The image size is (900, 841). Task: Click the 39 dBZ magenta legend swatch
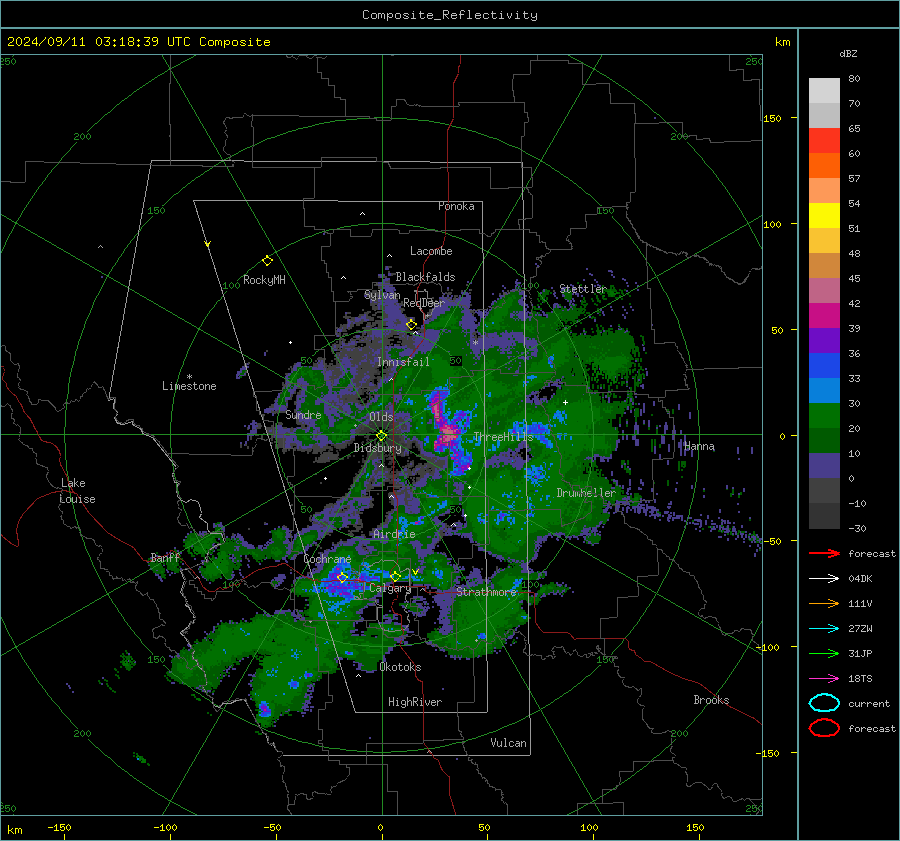click(x=824, y=316)
